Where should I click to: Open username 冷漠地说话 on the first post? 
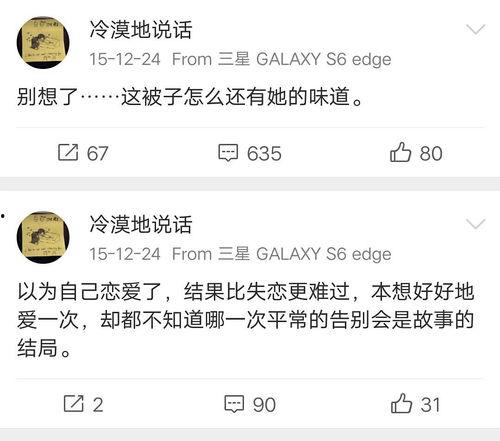[x=141, y=30]
